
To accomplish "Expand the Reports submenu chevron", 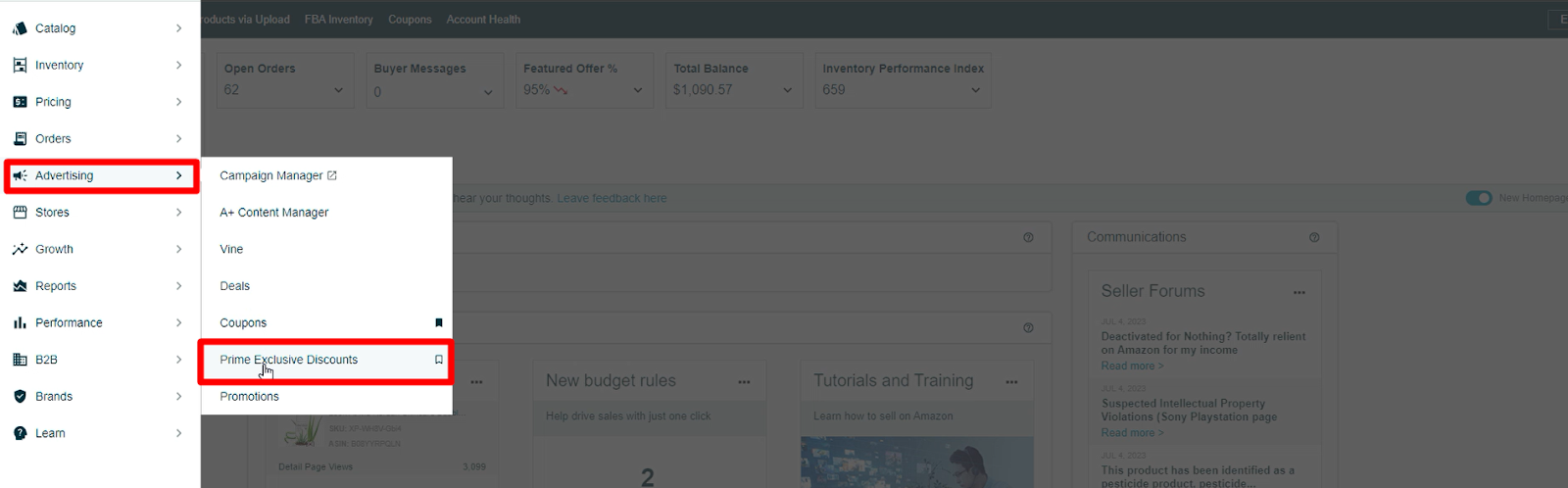I will coord(178,286).
